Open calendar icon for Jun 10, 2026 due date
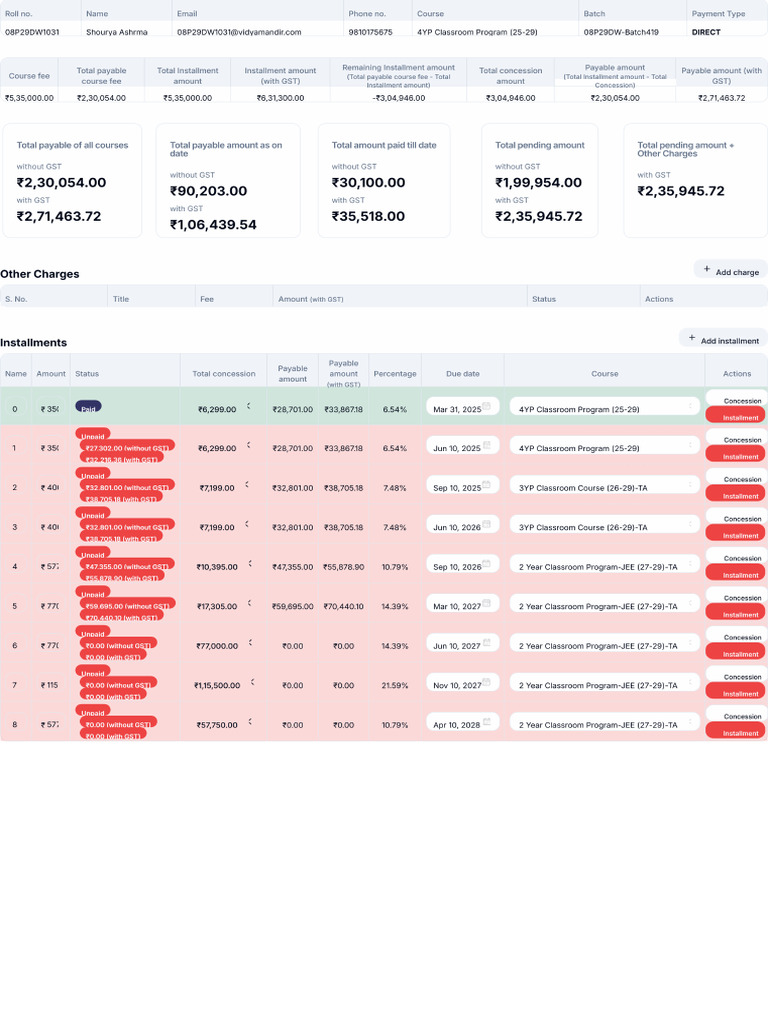 click(487, 524)
